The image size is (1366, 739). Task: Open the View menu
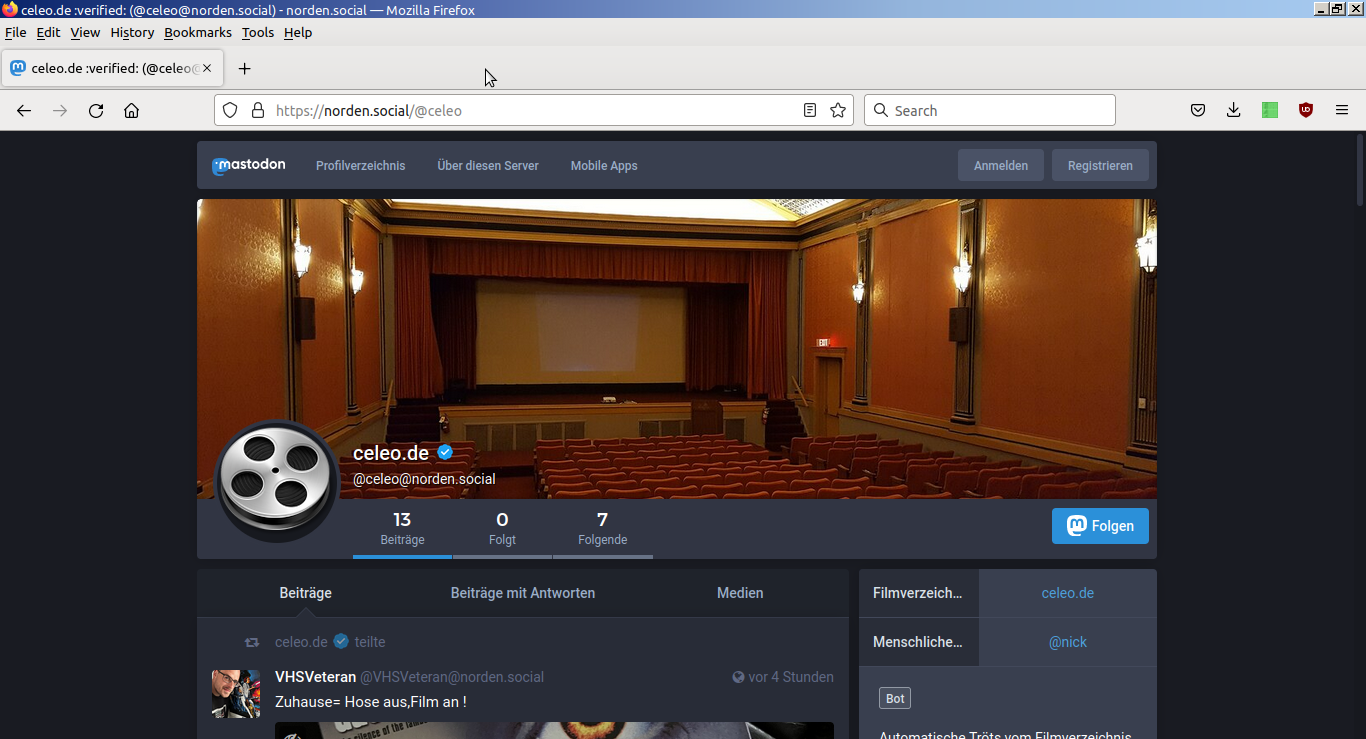85,32
